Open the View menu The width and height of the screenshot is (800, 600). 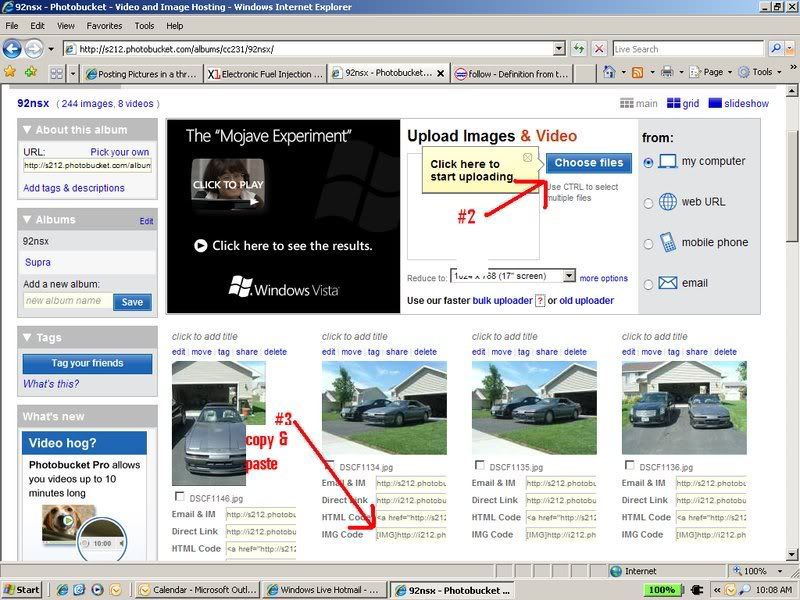click(x=65, y=26)
